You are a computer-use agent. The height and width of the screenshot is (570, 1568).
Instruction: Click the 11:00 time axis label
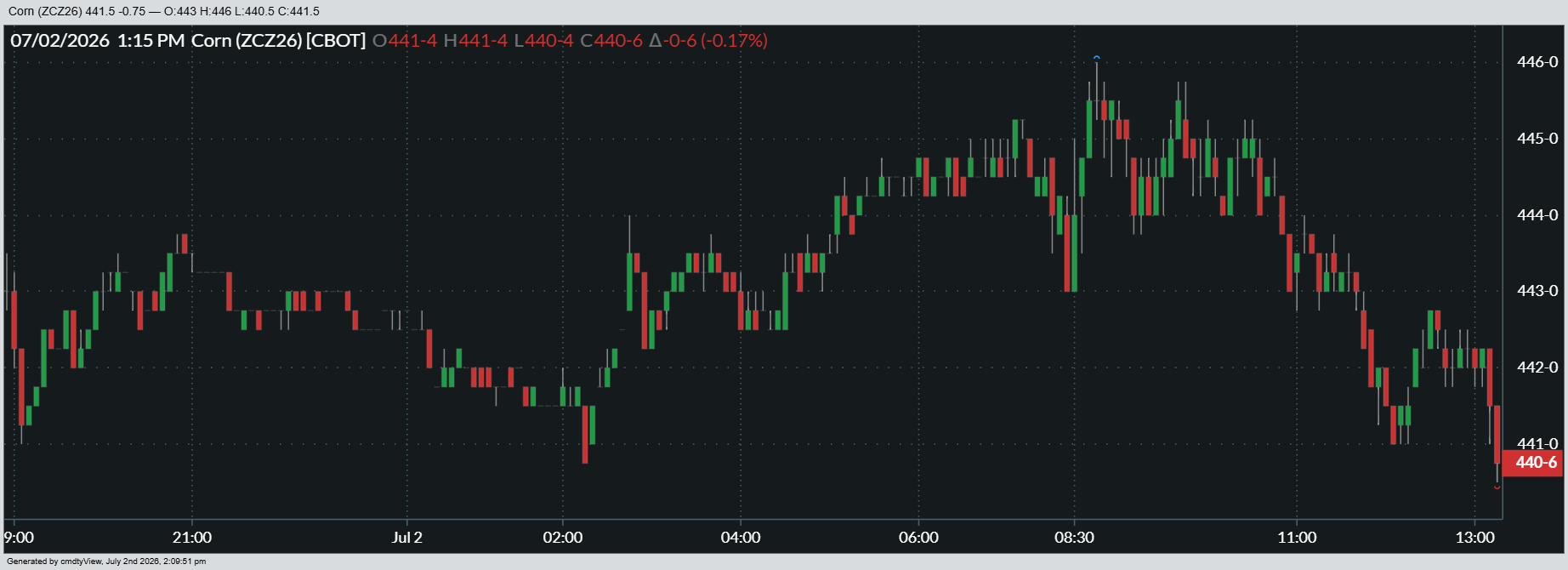(1297, 538)
